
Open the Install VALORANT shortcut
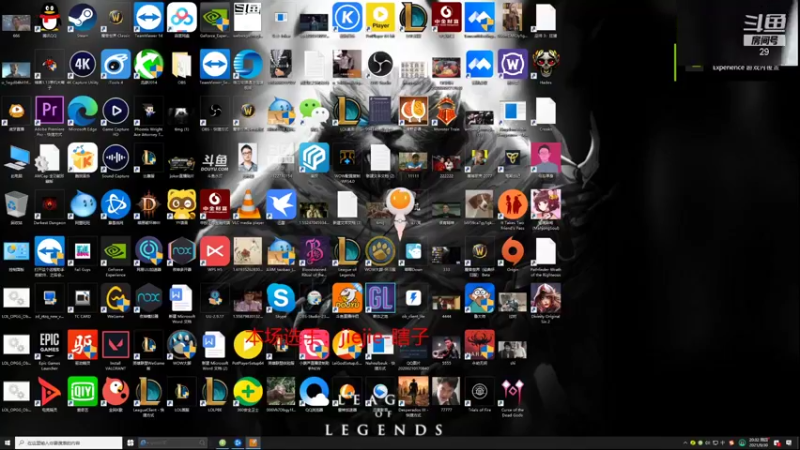tap(116, 345)
